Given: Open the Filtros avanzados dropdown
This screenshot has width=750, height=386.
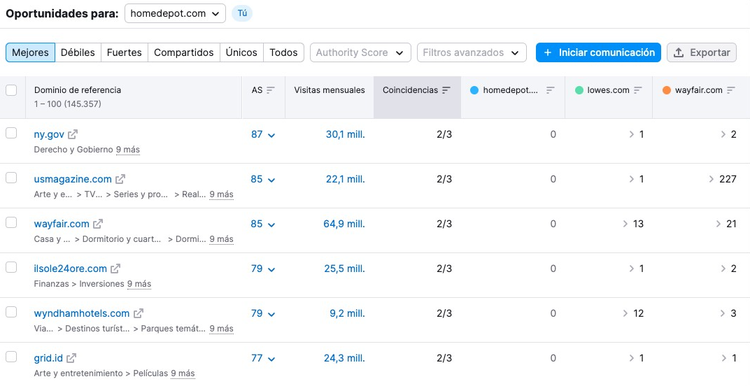Looking at the screenshot, I should click(x=472, y=53).
